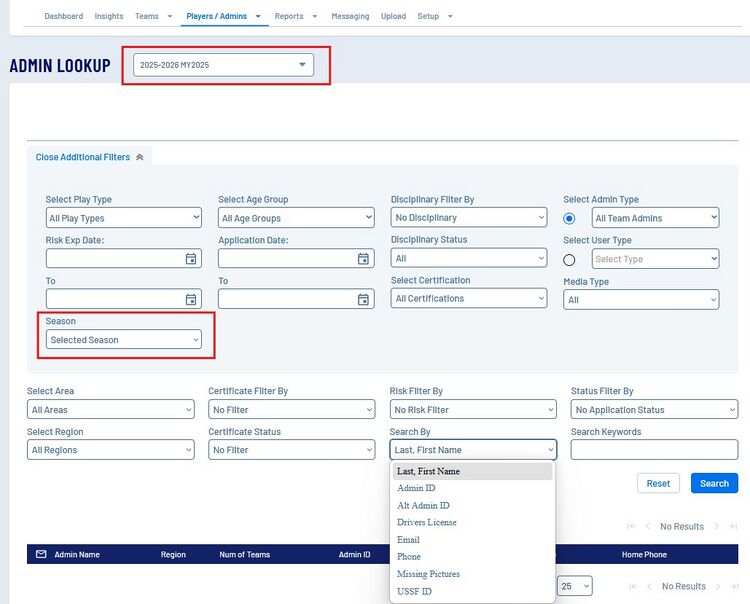Click the envelope icon in table header

pyautogui.click(x=41, y=554)
